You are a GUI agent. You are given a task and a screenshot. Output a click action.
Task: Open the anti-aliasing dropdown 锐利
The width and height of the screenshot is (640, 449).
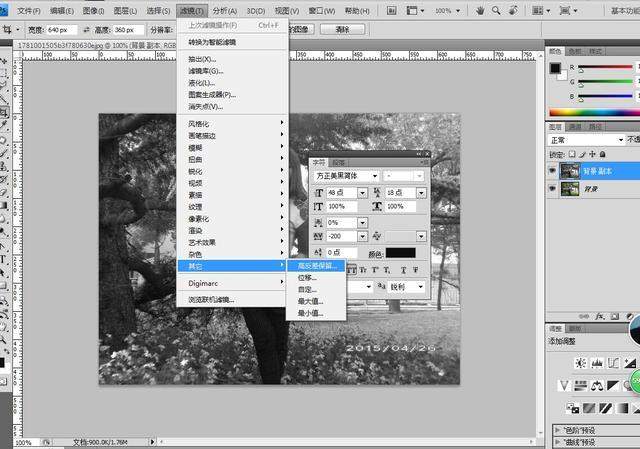tap(406, 287)
